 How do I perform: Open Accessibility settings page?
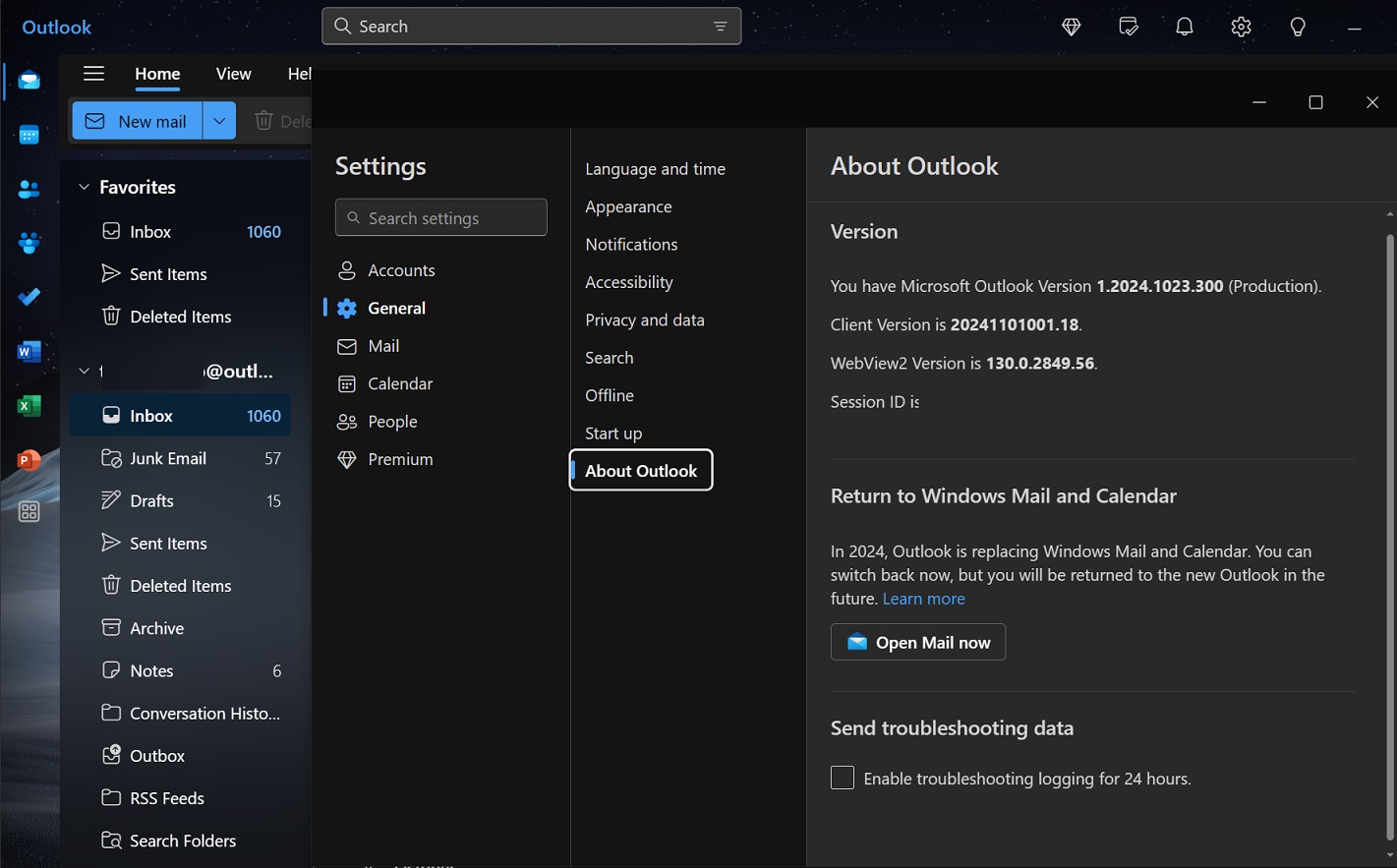pyautogui.click(x=629, y=282)
